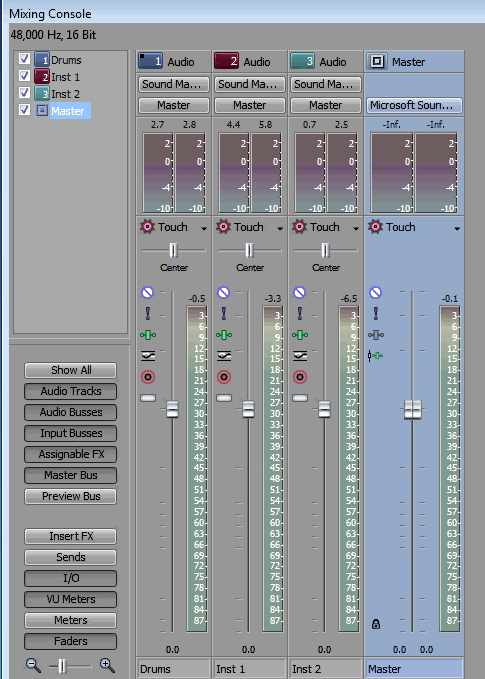
Task: Open Track FX on Inst 1 strip
Action: pyautogui.click(x=224, y=335)
